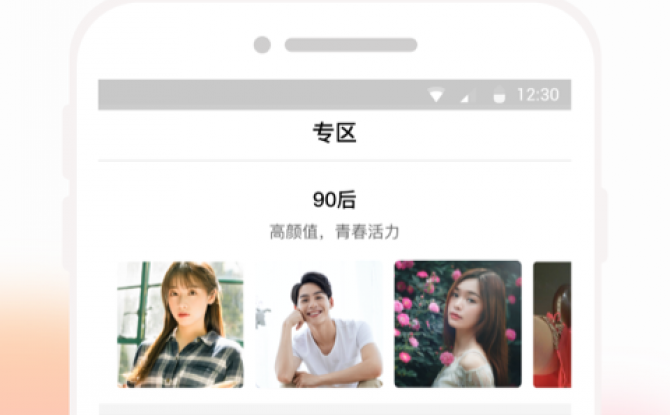The image size is (670, 415).
Task: Open photo of woman among pink roses
Action: pyautogui.click(x=458, y=324)
